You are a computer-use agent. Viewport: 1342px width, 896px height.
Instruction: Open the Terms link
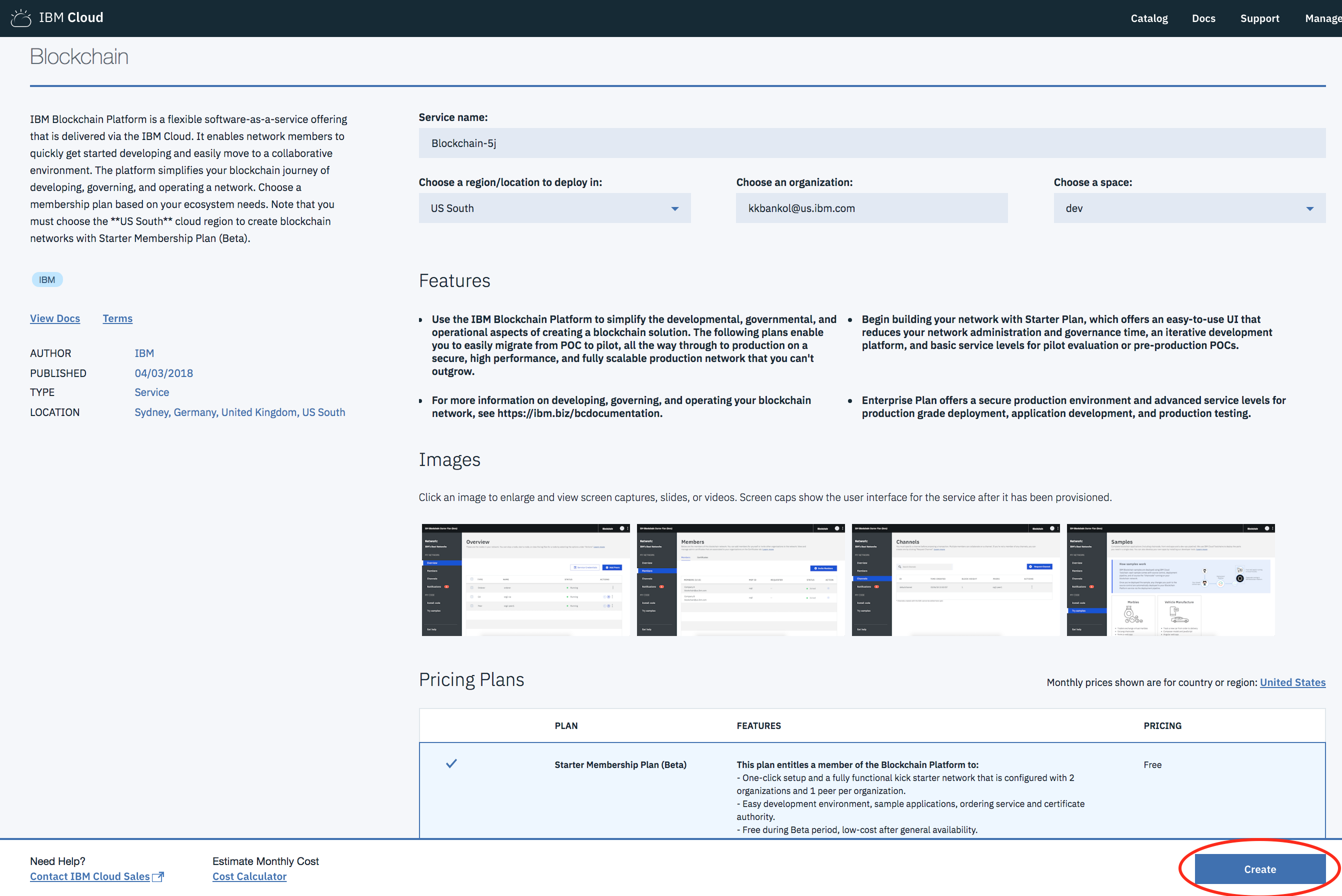tap(117, 318)
